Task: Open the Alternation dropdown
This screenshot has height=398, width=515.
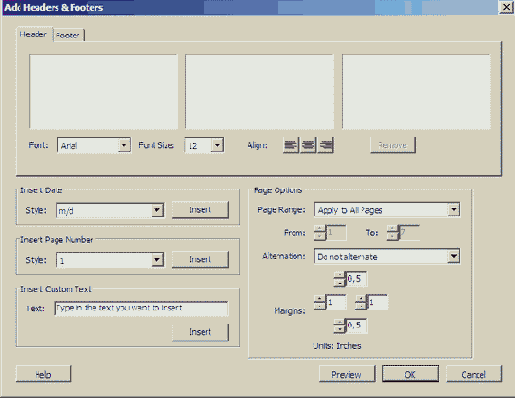Action: [387, 256]
